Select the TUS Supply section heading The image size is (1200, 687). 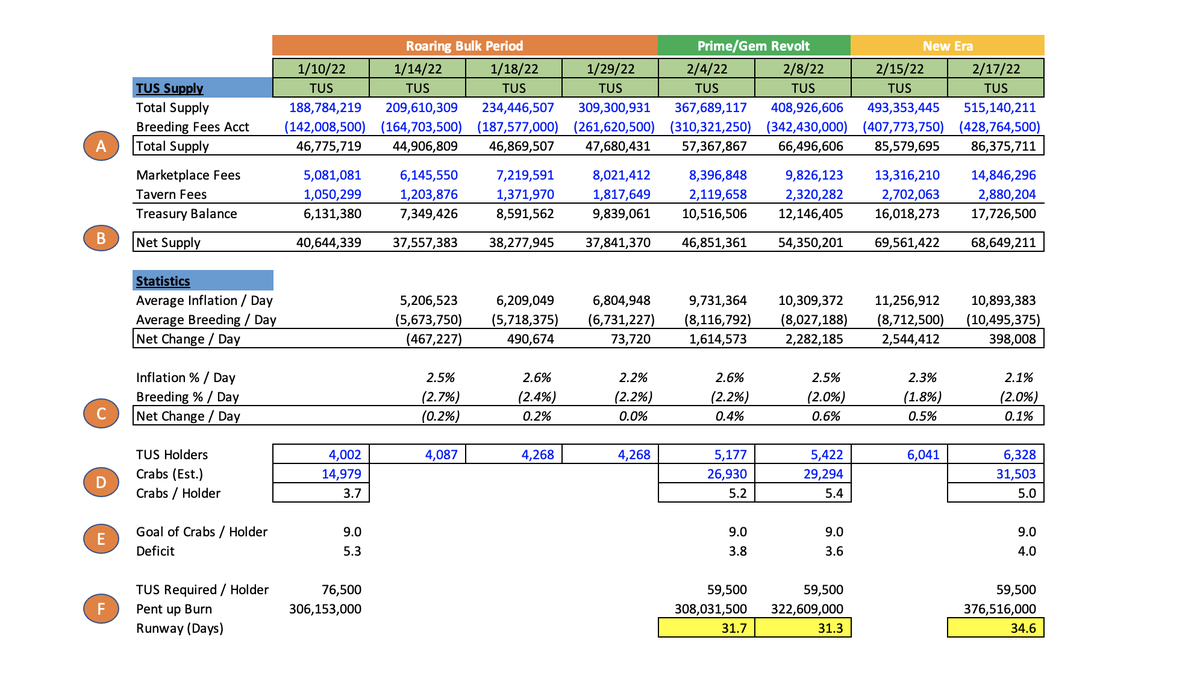201,88
